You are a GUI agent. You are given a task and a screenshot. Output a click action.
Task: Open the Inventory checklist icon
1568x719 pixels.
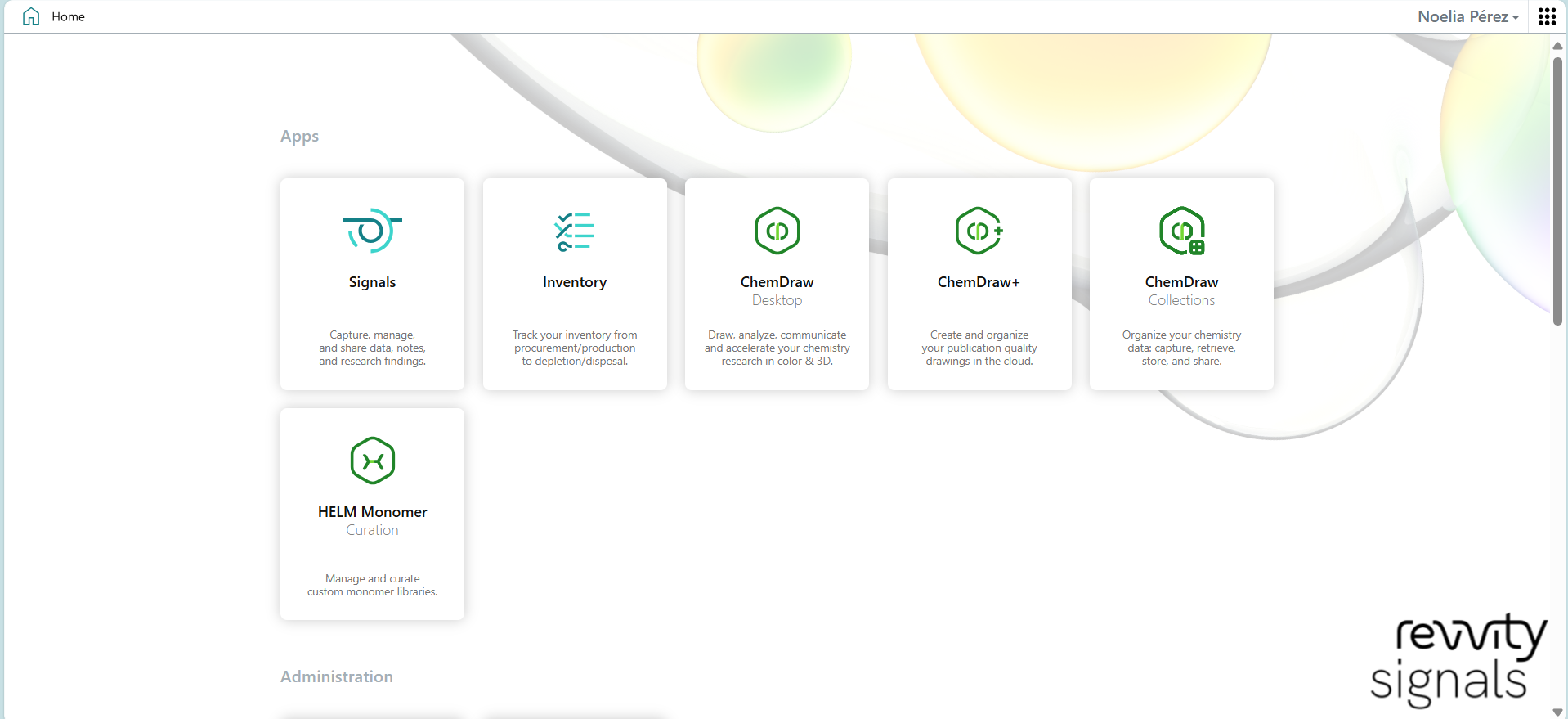(x=575, y=231)
